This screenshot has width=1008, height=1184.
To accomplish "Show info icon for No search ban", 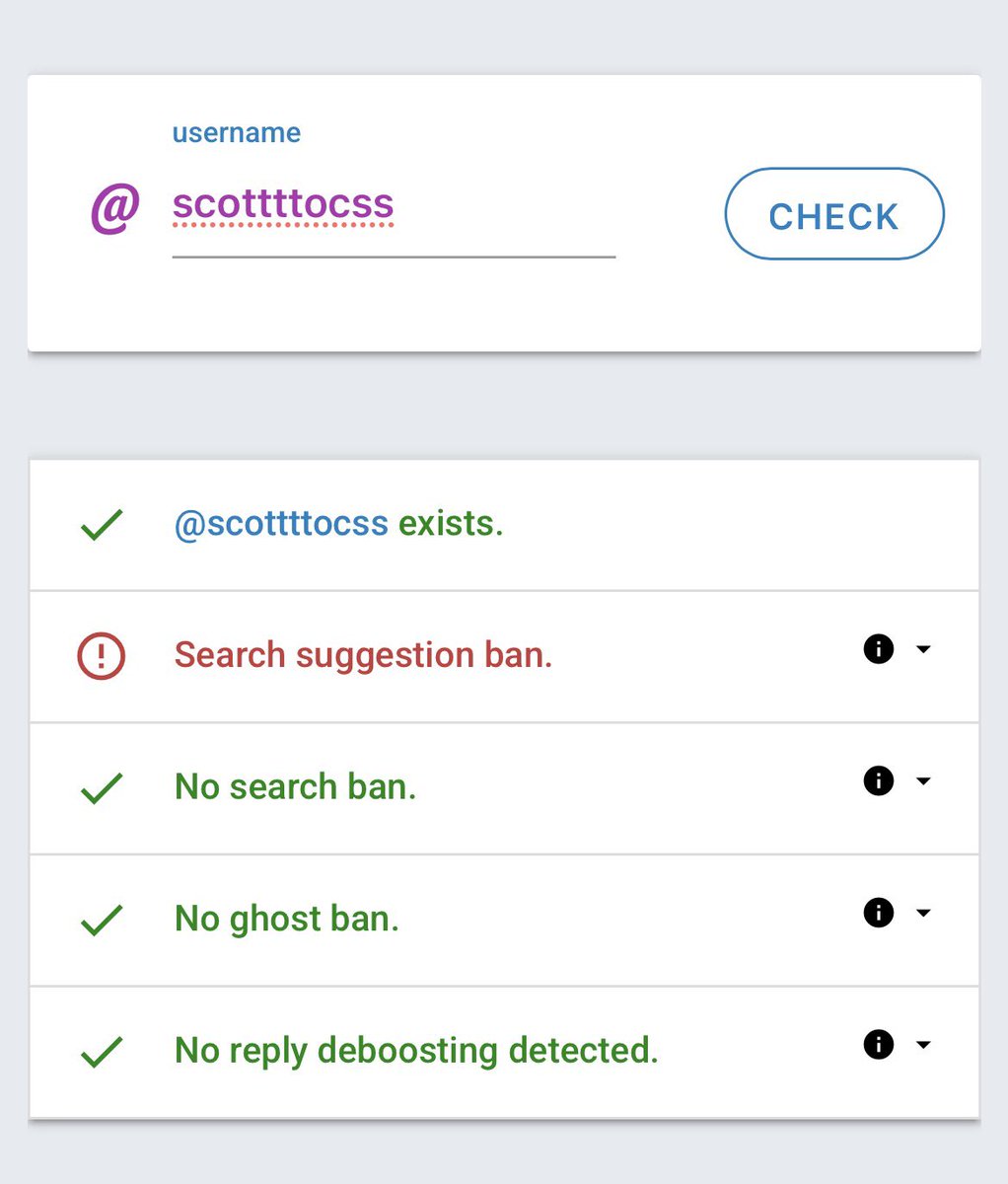I will (878, 781).
